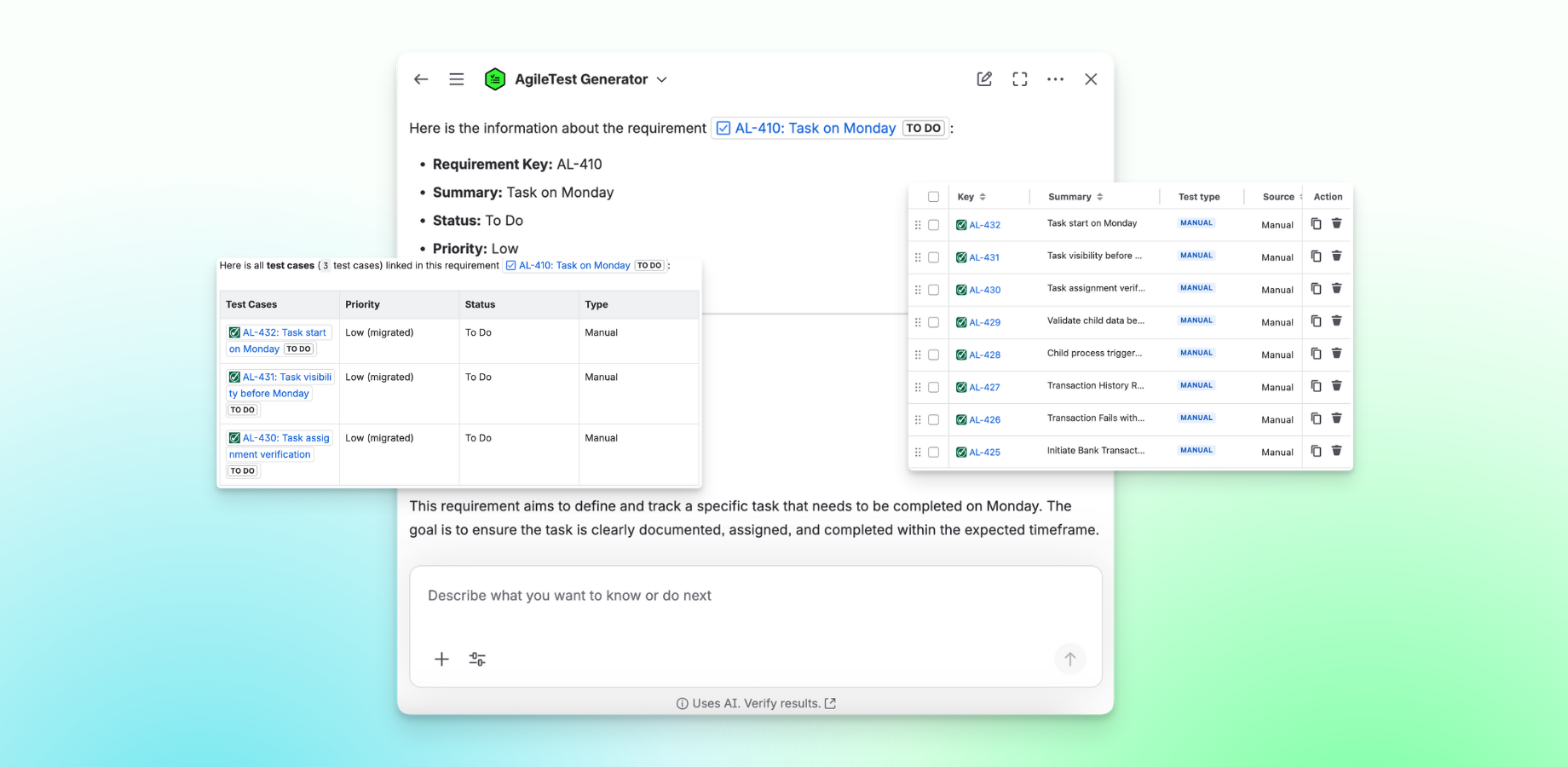Enter fullscreen with expand icon

1020,79
